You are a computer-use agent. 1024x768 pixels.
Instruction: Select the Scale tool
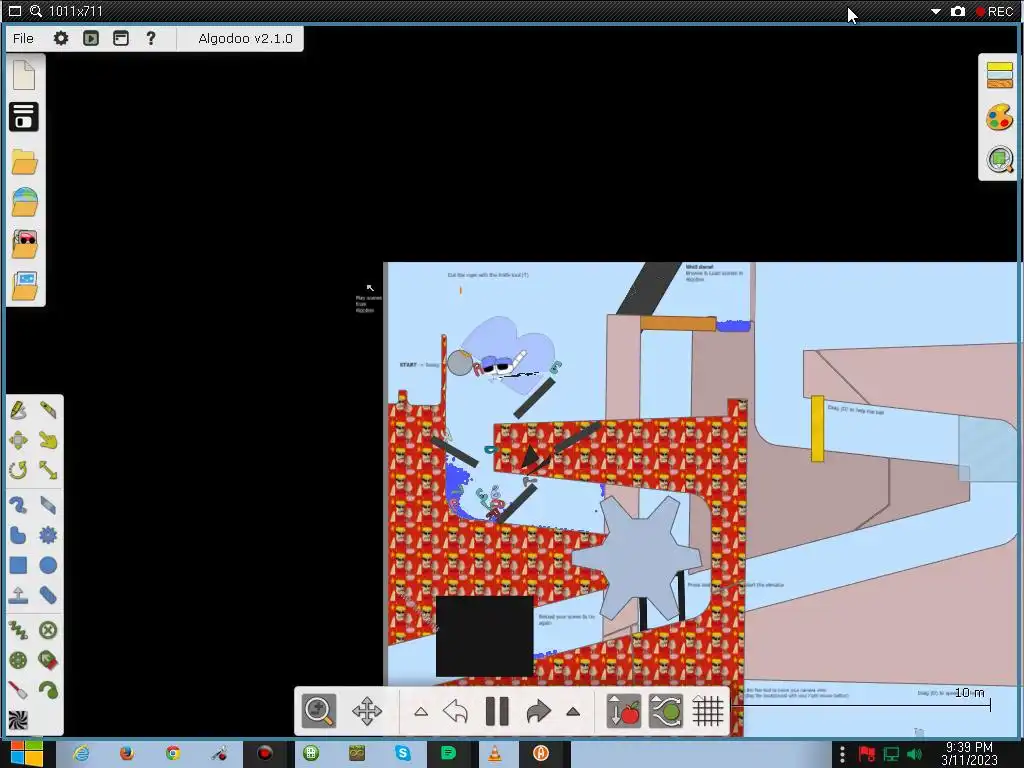(x=48, y=470)
